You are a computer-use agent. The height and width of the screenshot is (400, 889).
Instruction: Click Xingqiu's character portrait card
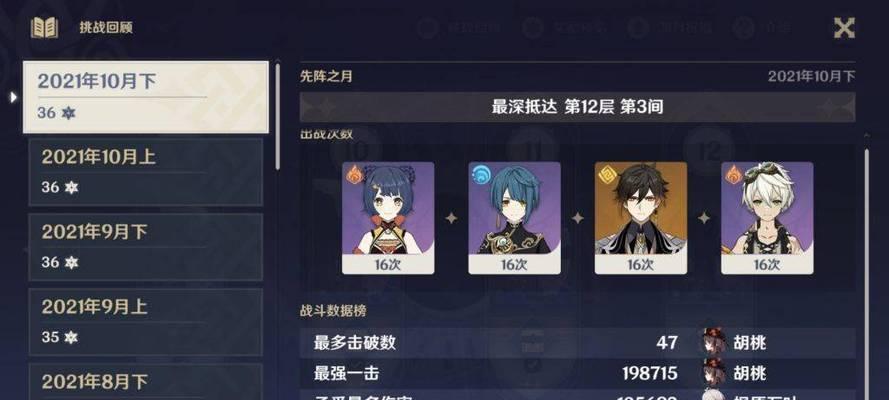point(514,218)
